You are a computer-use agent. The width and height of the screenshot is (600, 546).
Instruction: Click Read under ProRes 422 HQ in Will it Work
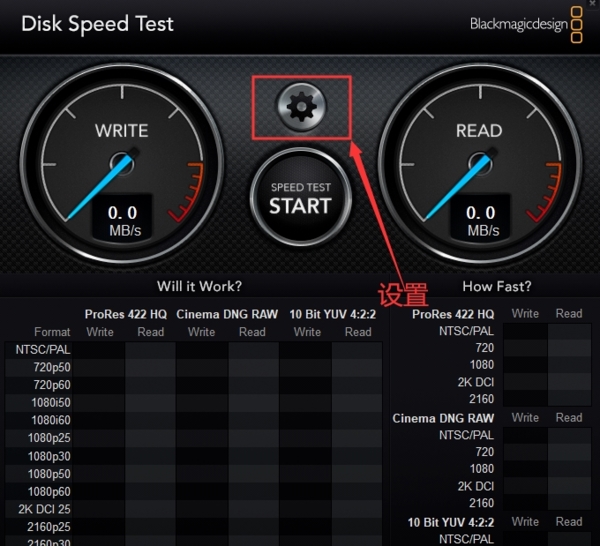[151, 332]
